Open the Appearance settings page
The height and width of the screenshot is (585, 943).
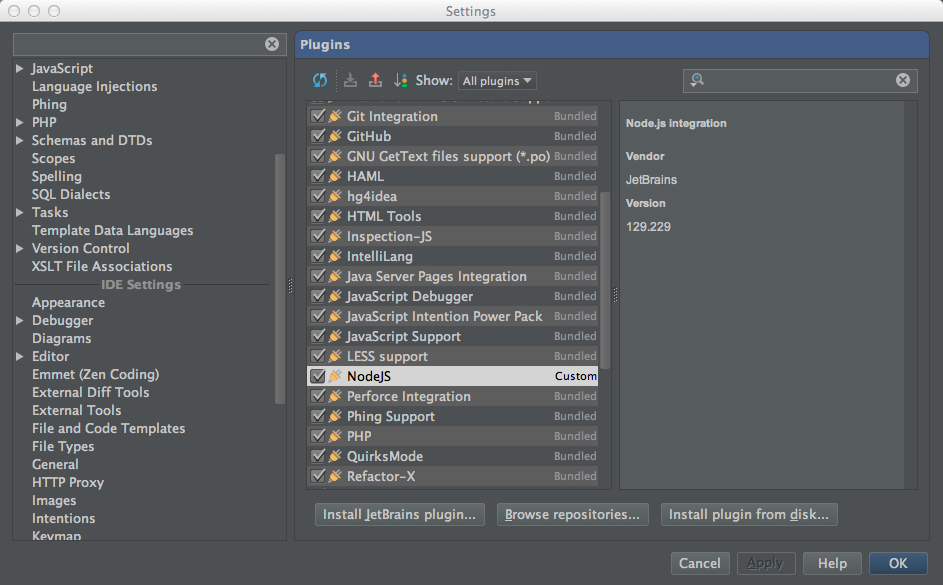coord(69,302)
